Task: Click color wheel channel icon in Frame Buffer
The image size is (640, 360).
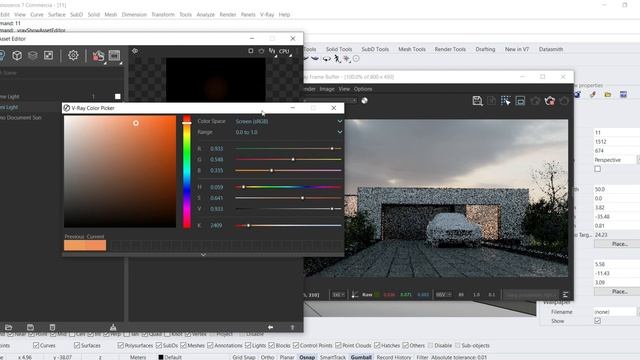Action: [x=364, y=100]
